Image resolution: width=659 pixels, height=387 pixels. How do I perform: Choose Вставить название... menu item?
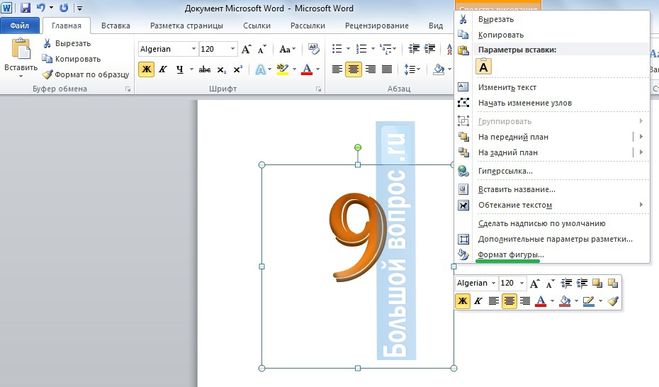click(551, 190)
